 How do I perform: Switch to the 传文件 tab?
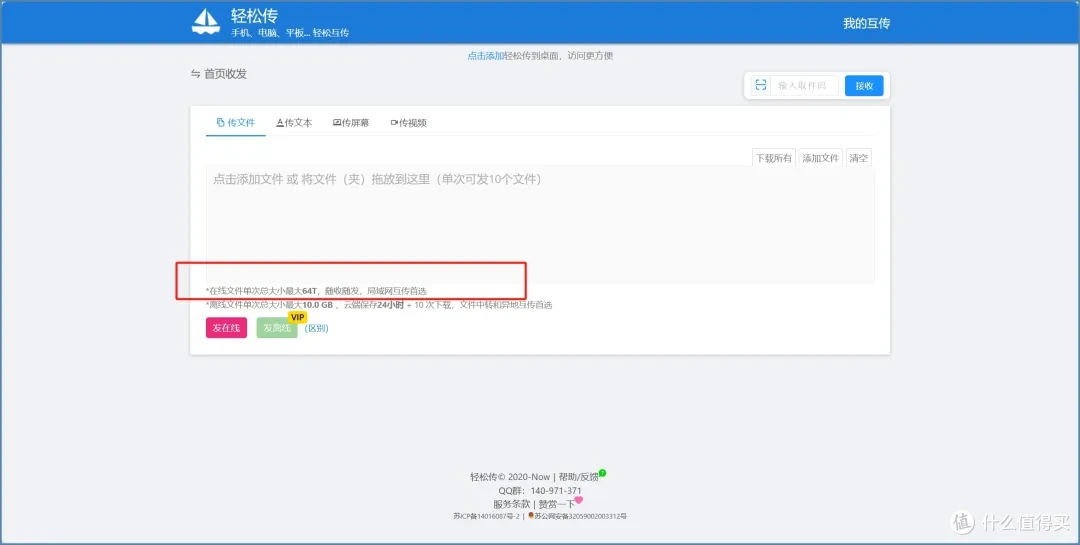coord(236,123)
